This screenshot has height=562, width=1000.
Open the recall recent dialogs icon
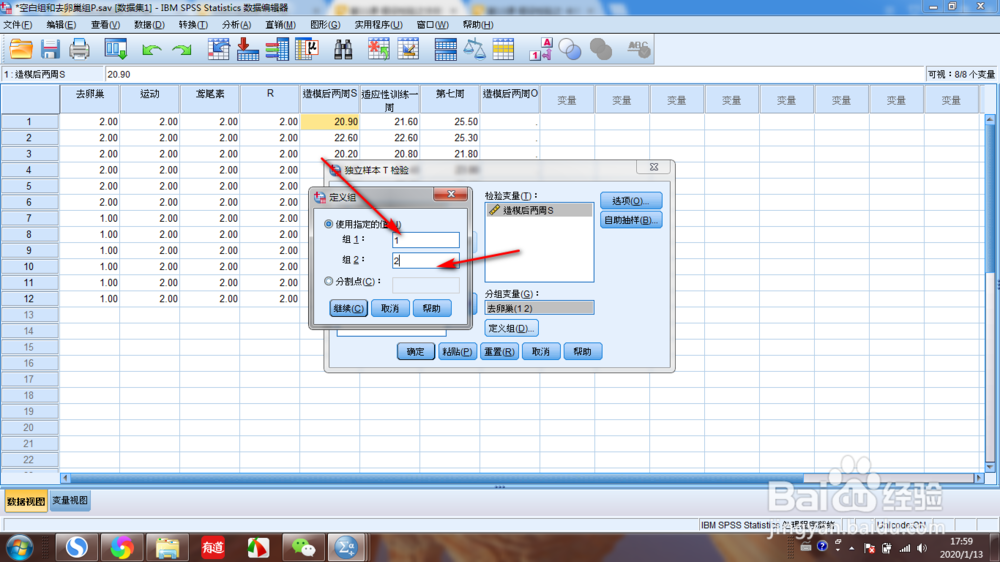pyautogui.click(x=115, y=49)
